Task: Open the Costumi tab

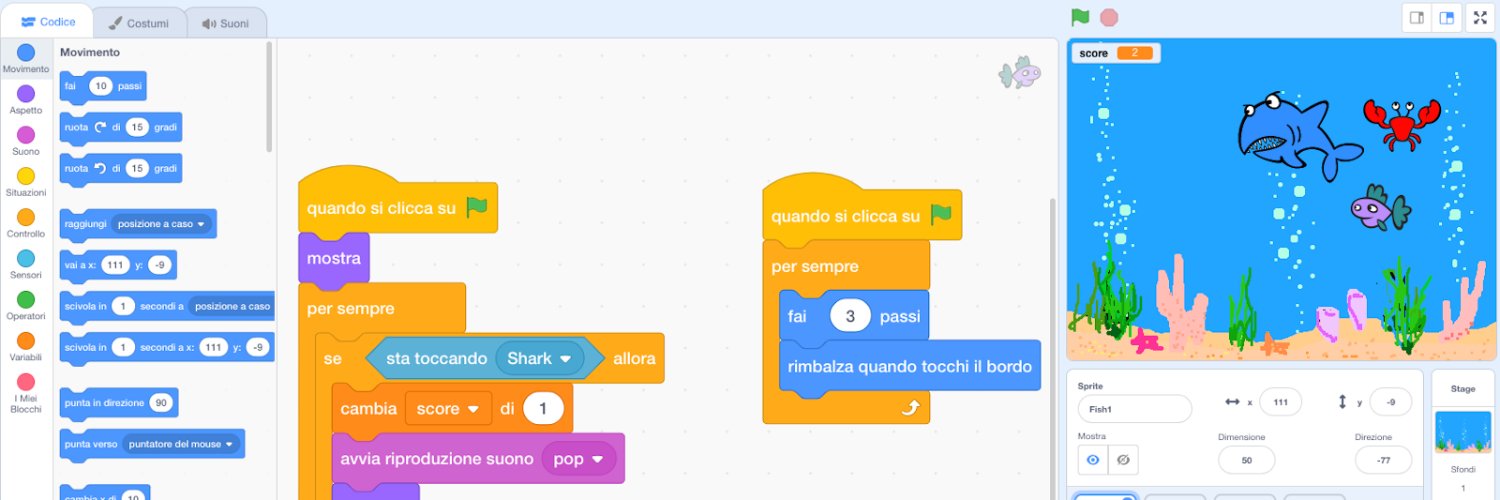Action: [x=139, y=23]
